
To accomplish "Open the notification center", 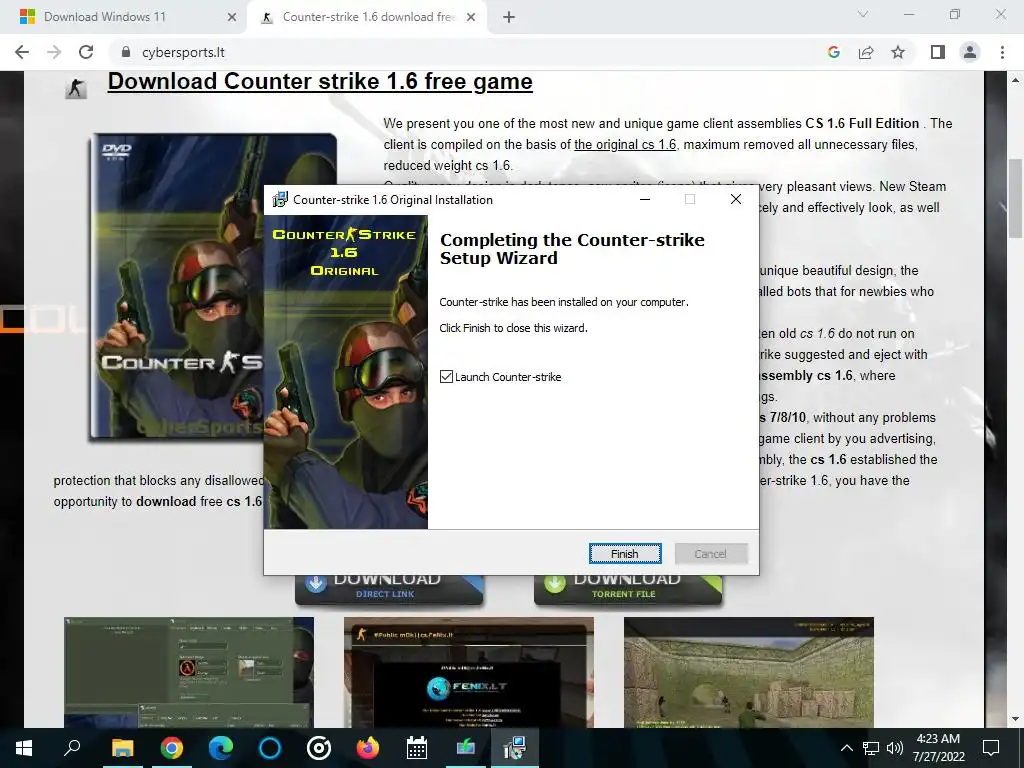I will tap(991, 748).
